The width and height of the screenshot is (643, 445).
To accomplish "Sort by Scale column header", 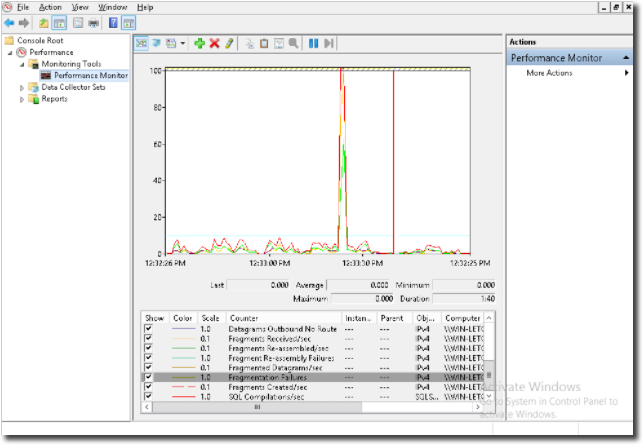I will 211,318.
